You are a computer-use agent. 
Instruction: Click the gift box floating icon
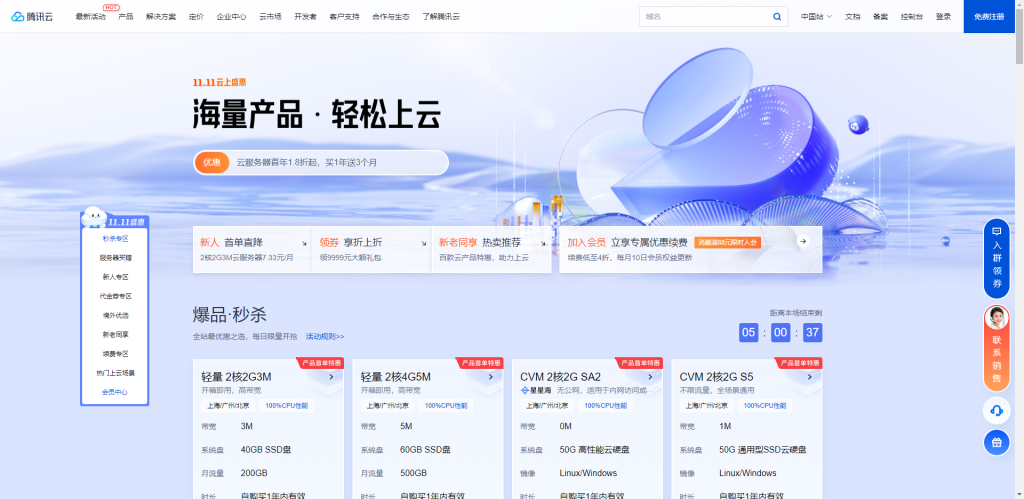[x=997, y=442]
